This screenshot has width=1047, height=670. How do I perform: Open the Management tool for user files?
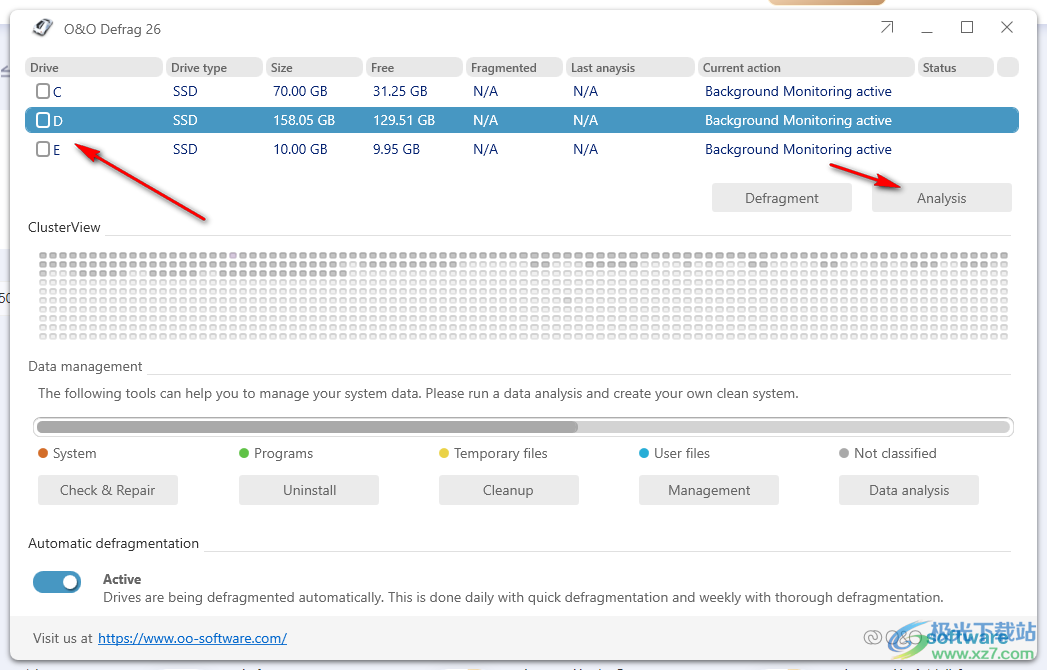click(708, 490)
